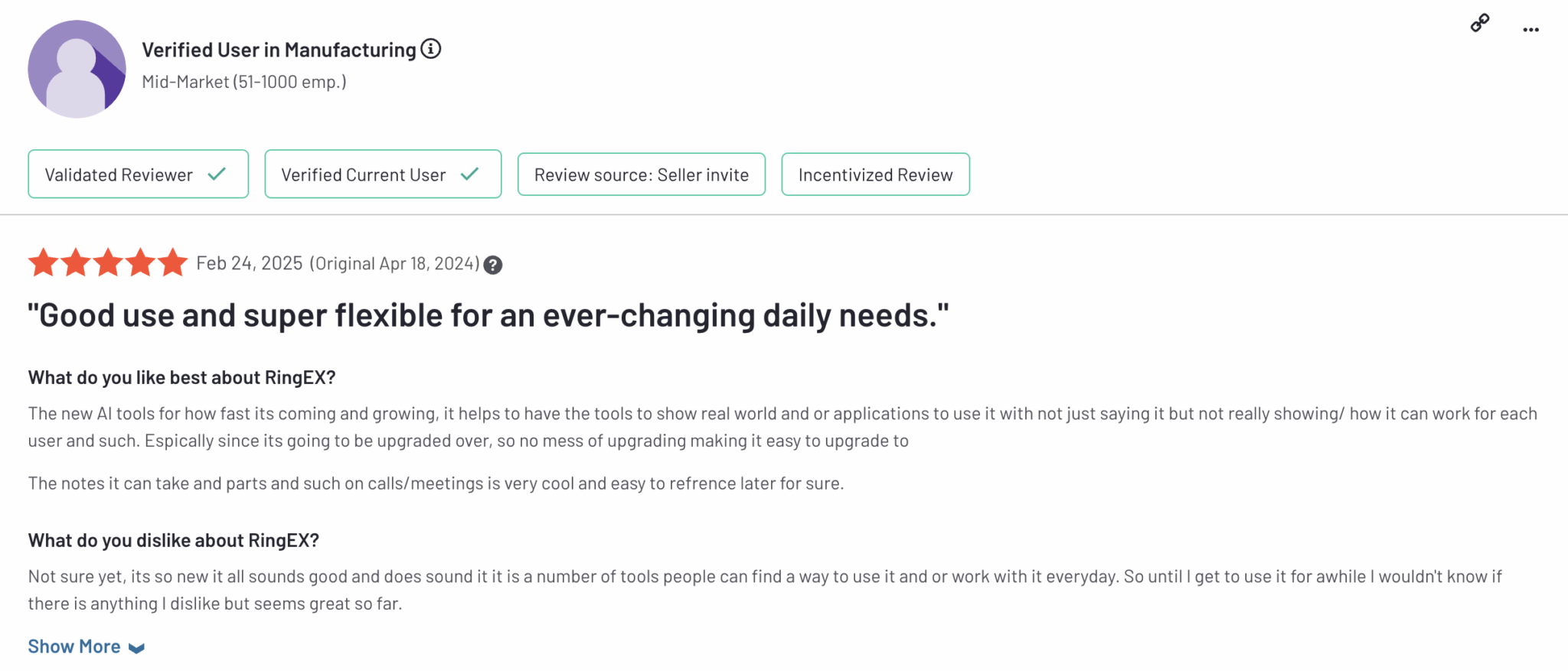Click the info icon beside Verified User
This screenshot has width=1568, height=671.
(x=431, y=49)
